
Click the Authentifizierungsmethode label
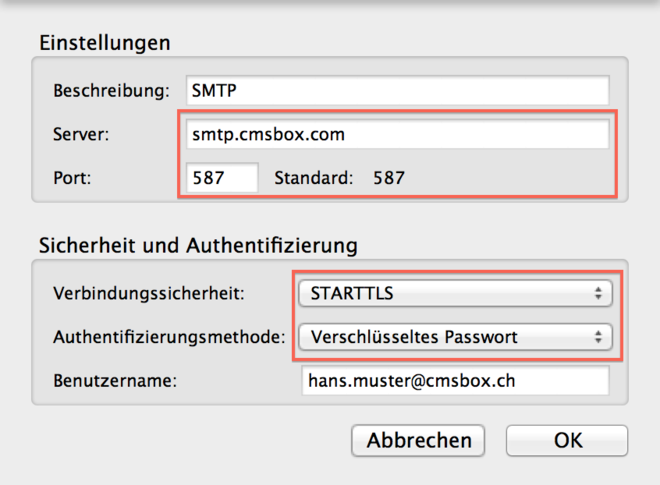pyautogui.click(x=168, y=338)
